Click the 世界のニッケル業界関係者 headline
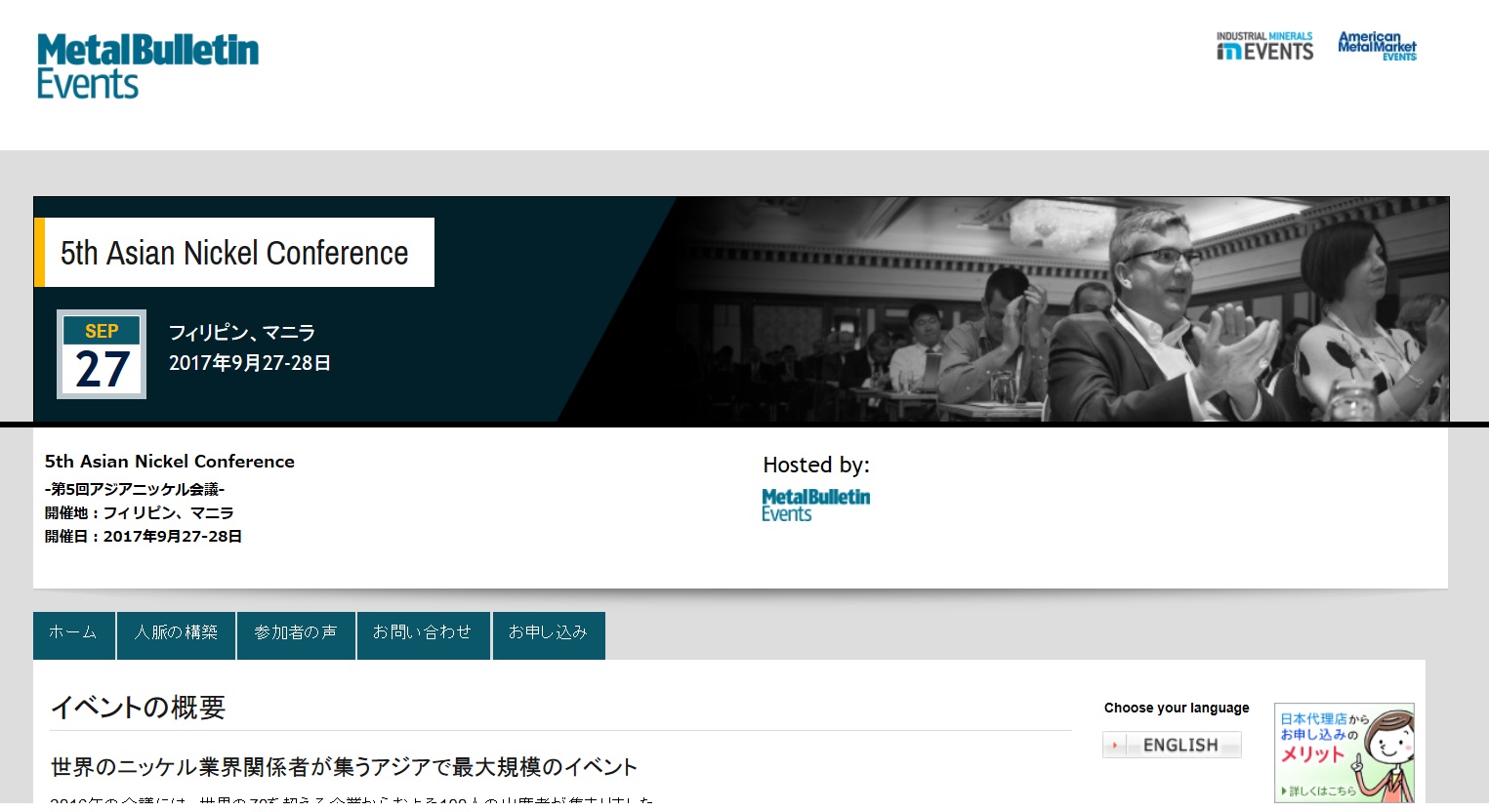1489x812 pixels. (x=344, y=767)
